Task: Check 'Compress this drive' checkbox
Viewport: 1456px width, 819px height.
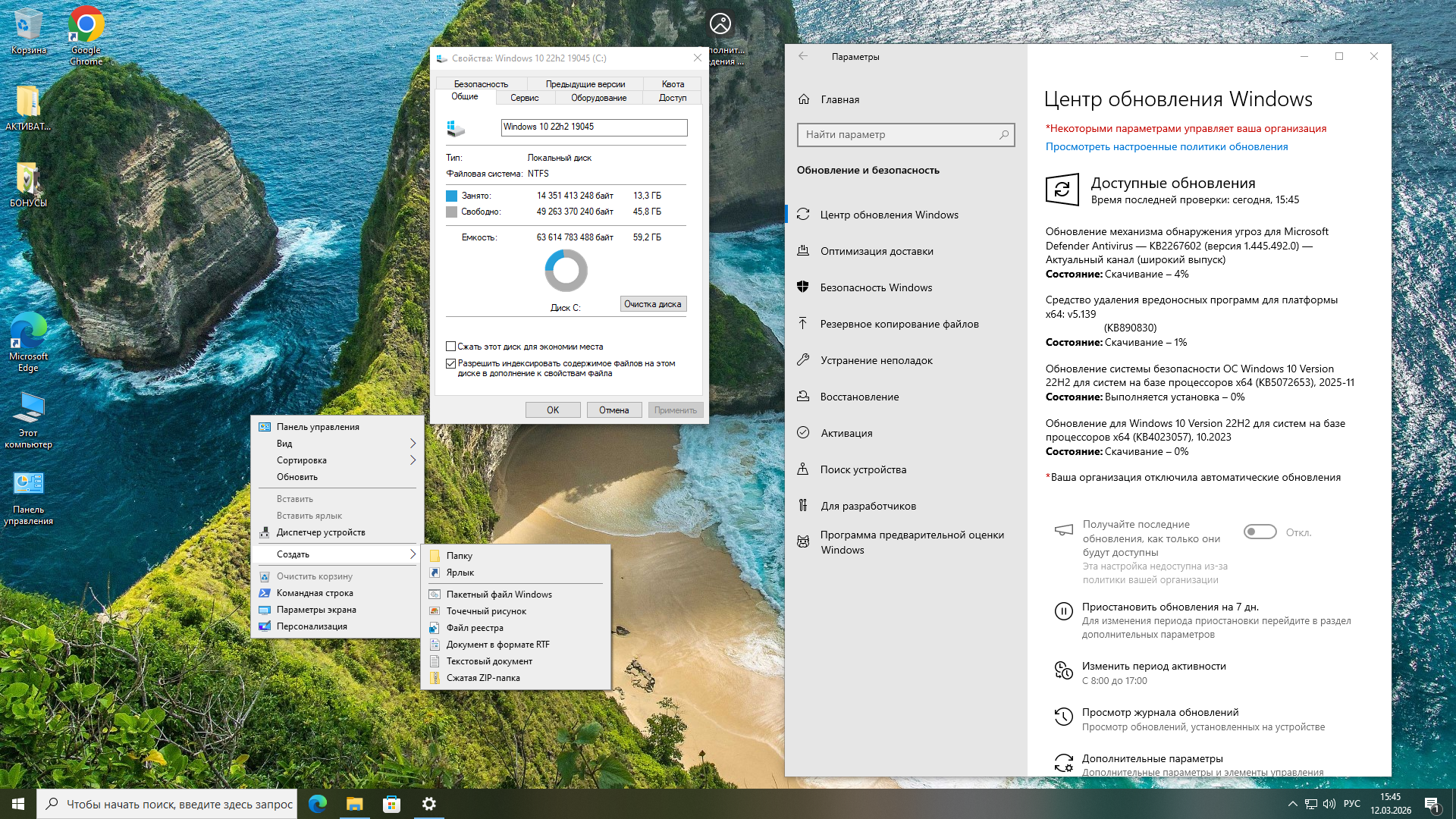Action: click(451, 347)
